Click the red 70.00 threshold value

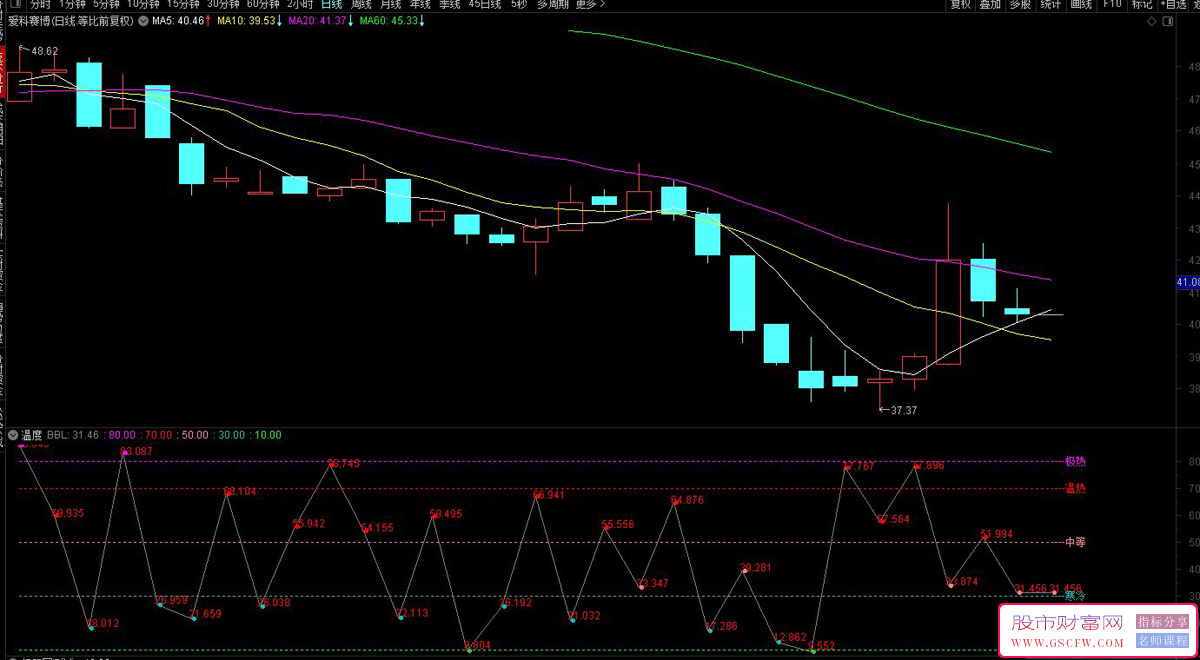[159, 435]
